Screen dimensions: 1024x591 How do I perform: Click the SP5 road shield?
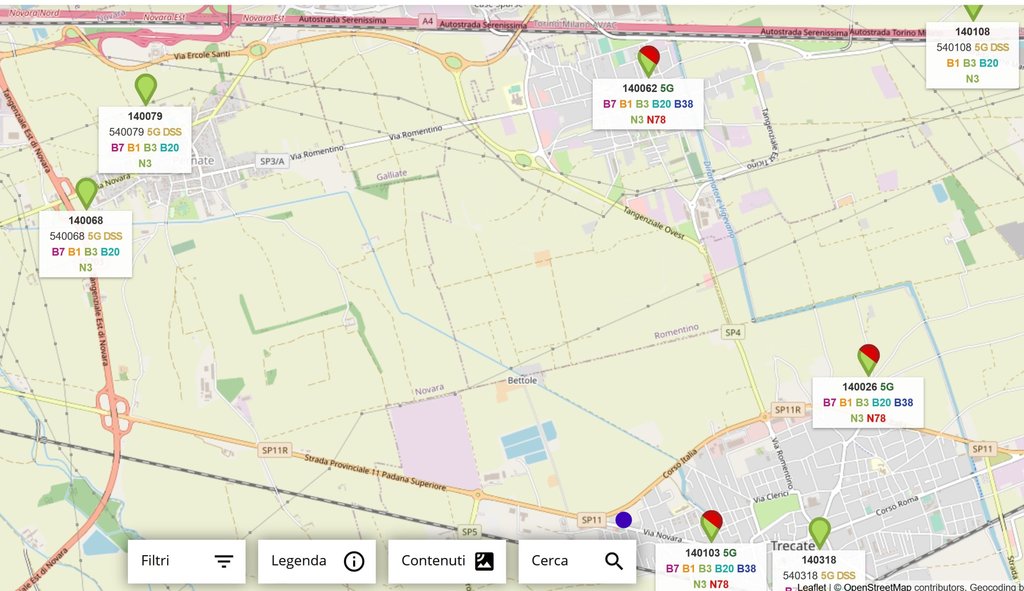469,532
